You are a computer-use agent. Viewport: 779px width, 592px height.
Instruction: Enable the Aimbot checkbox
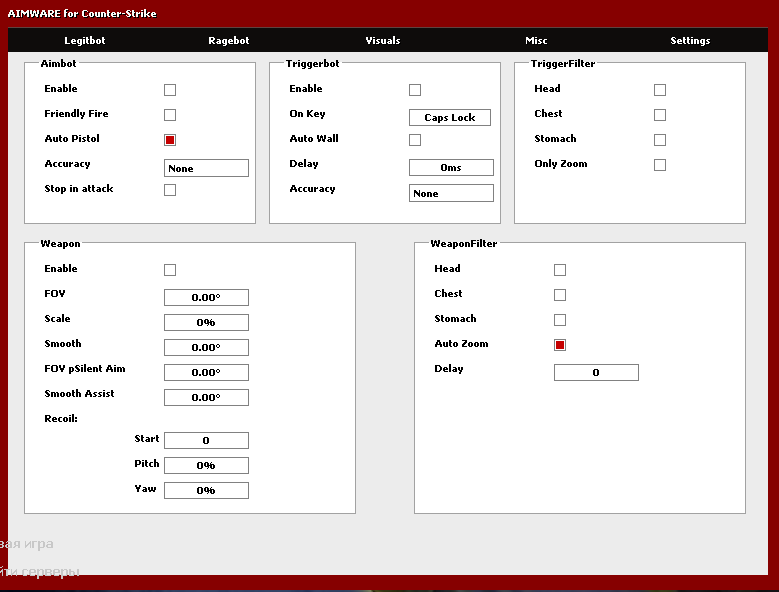click(170, 90)
